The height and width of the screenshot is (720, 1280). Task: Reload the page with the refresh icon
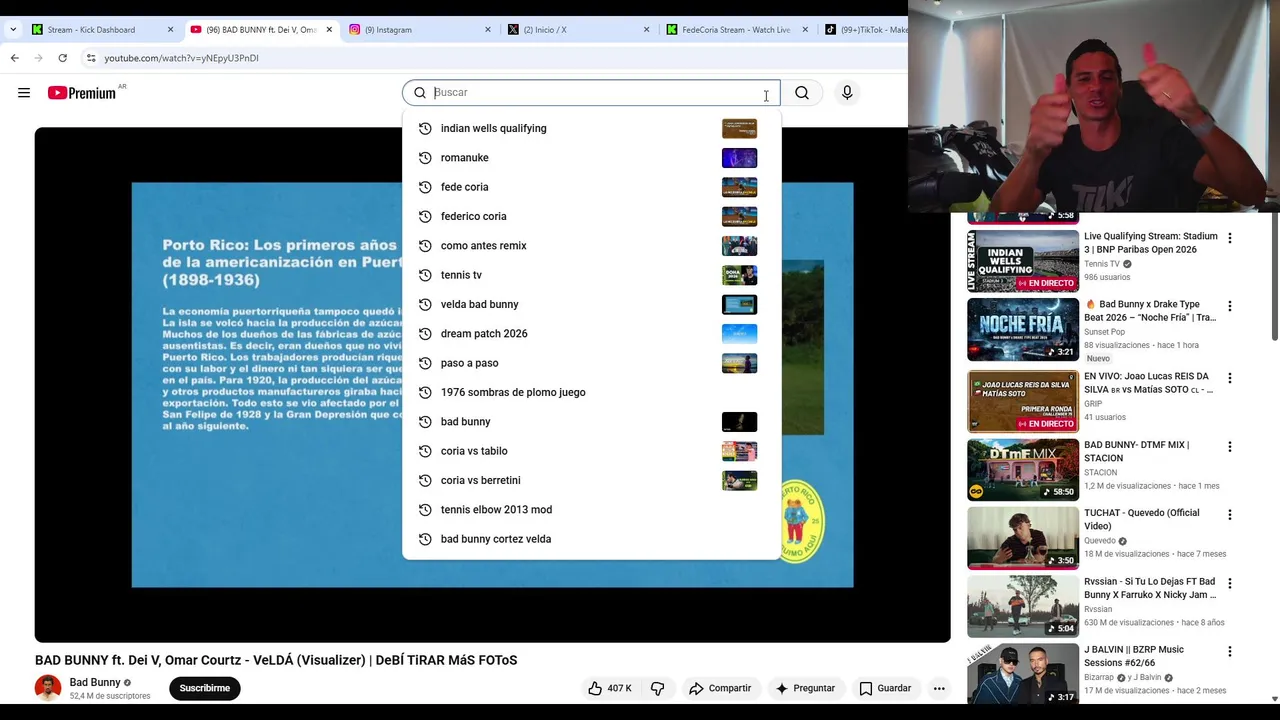click(x=62, y=58)
